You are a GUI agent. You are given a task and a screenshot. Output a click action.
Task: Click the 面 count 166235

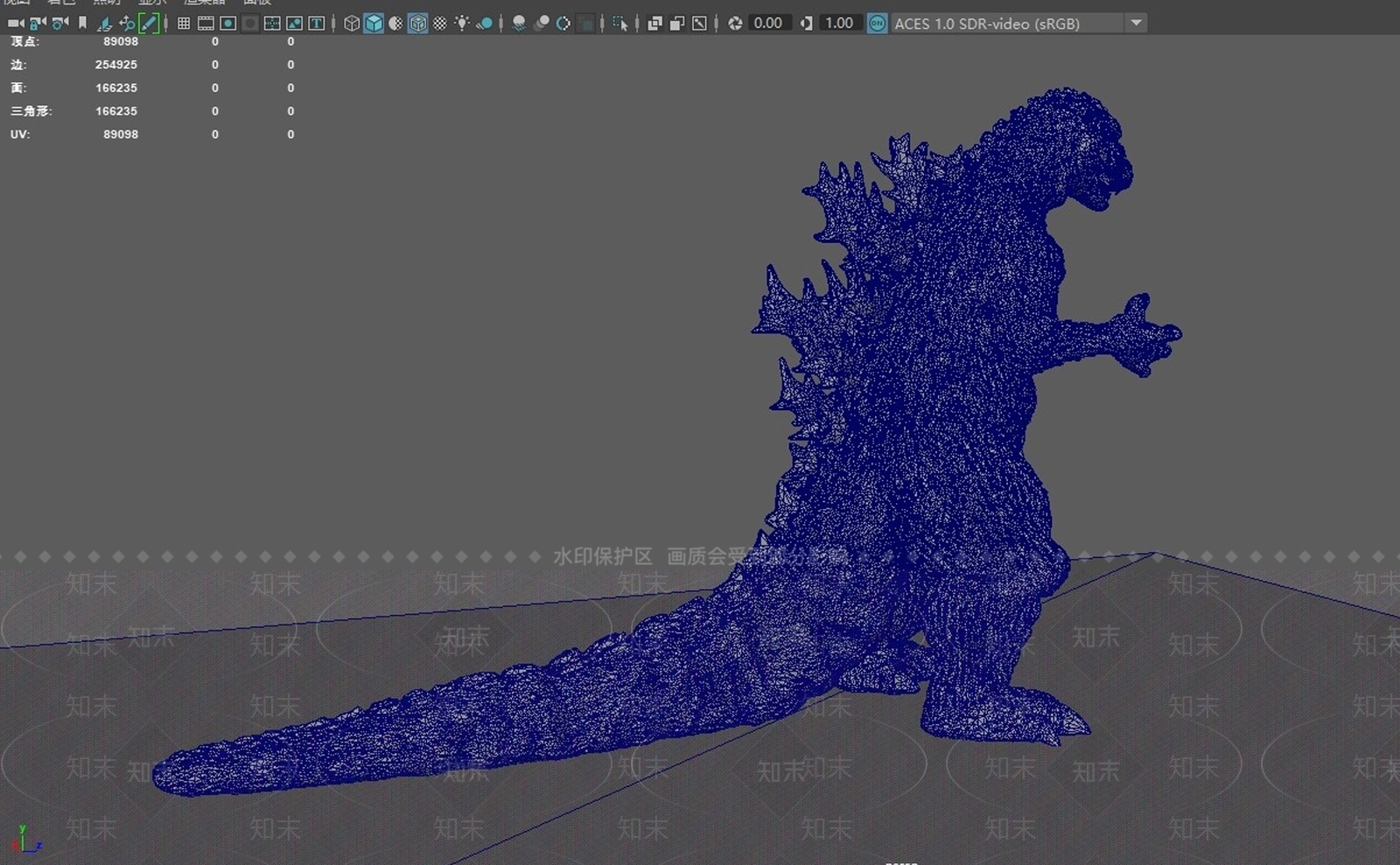116,88
